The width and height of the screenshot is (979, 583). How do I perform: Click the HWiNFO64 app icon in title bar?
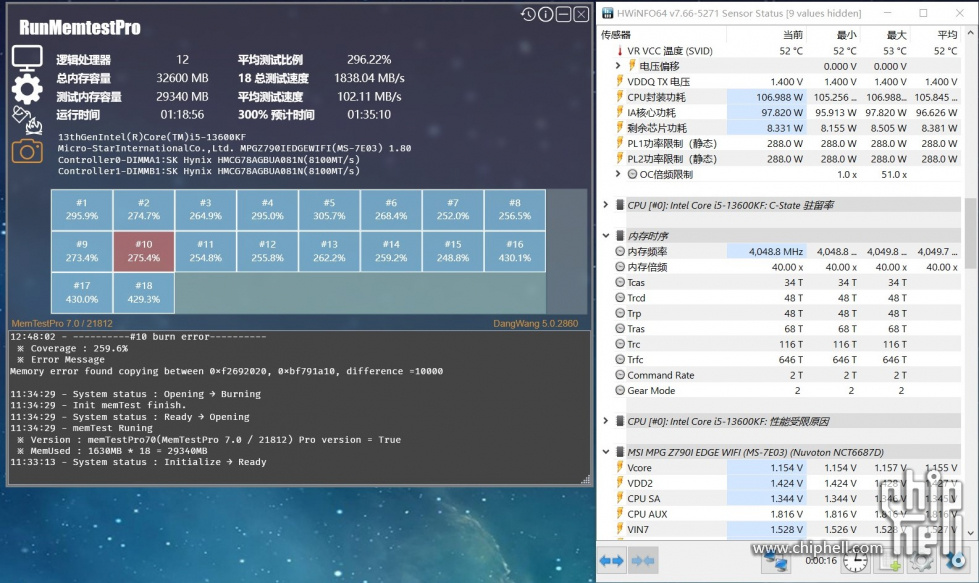tap(608, 13)
